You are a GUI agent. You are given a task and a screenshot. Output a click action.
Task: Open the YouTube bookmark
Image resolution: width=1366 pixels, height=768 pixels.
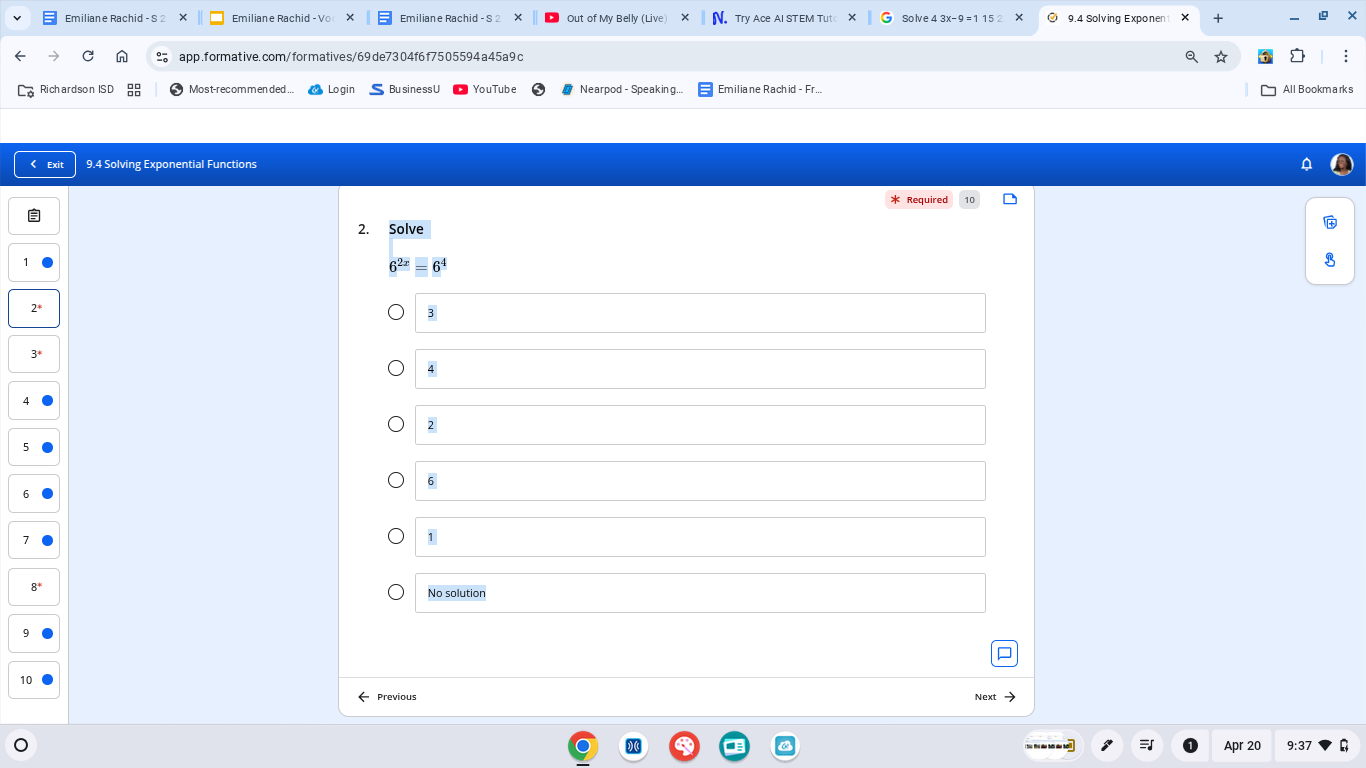click(485, 89)
